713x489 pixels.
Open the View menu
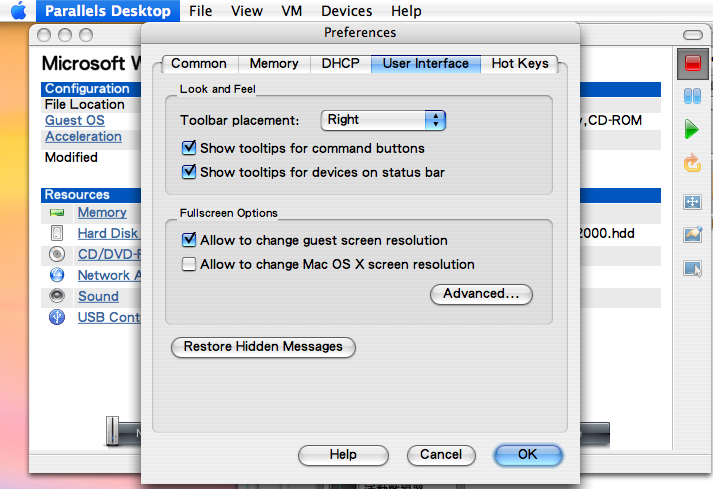click(x=247, y=10)
